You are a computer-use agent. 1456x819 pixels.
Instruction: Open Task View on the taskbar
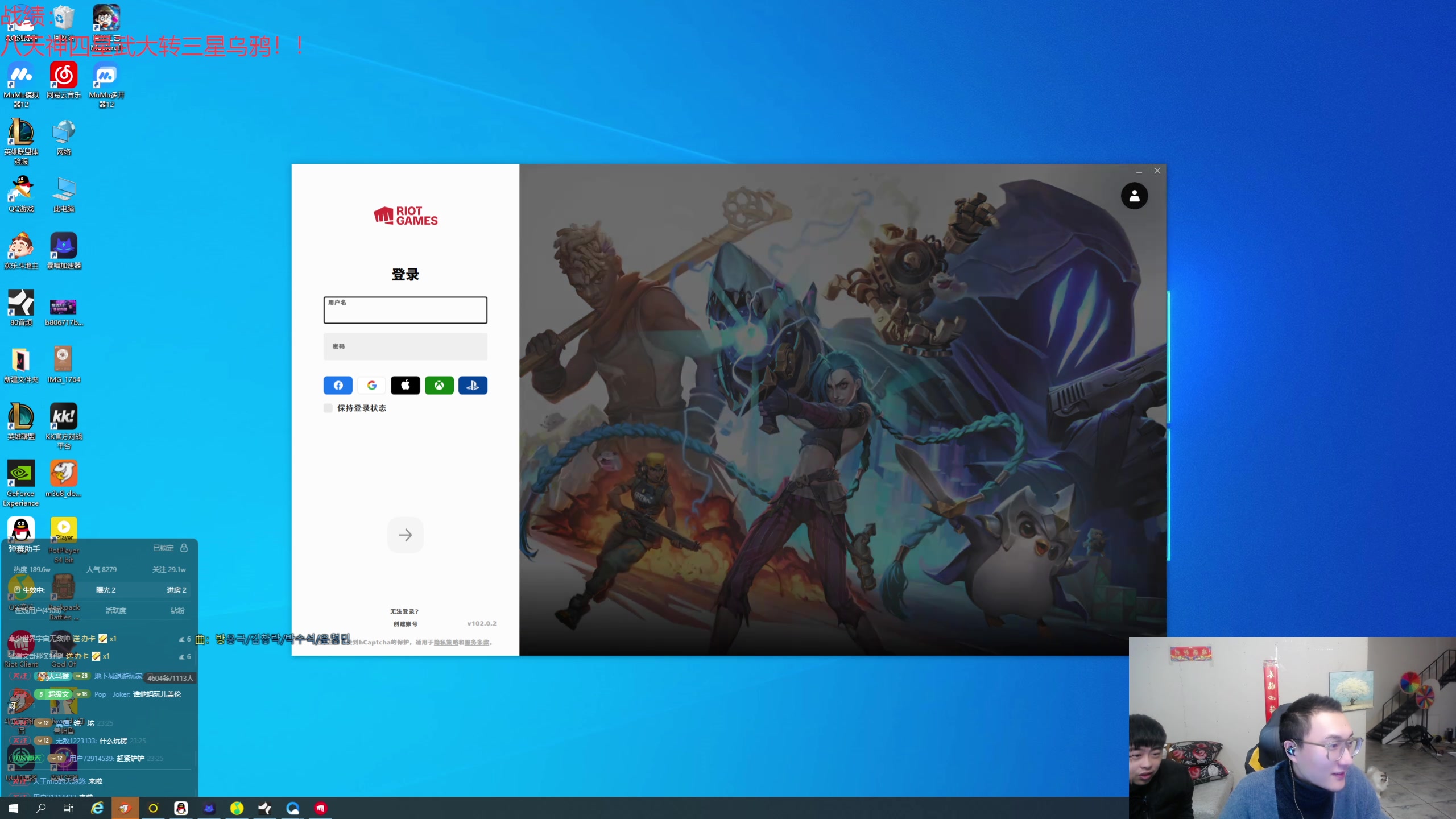coord(68,808)
